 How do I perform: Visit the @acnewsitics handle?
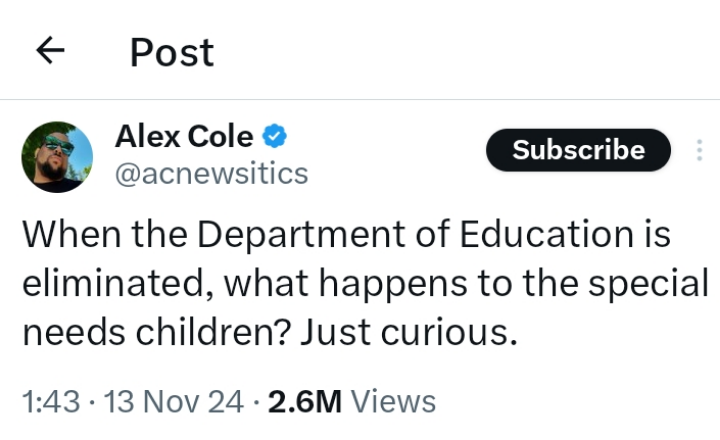(211, 174)
